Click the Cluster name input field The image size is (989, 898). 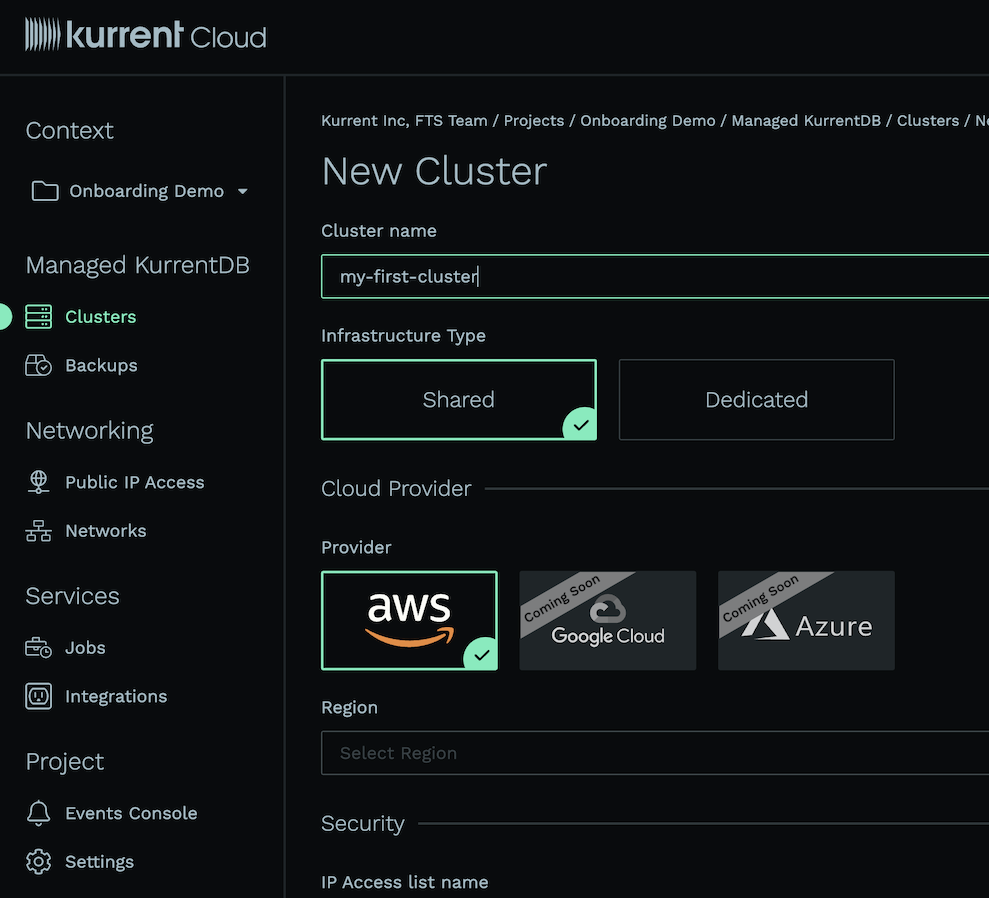click(655, 276)
